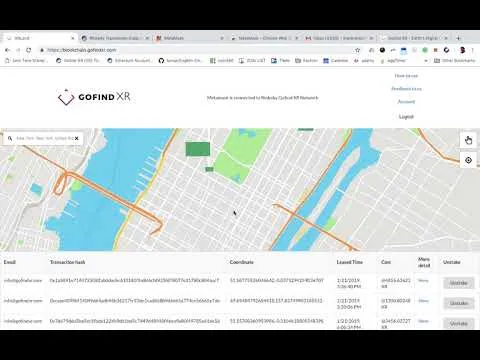Open Other Bookmarks folder
The height and width of the screenshot is (360, 480).
[x=455, y=61]
